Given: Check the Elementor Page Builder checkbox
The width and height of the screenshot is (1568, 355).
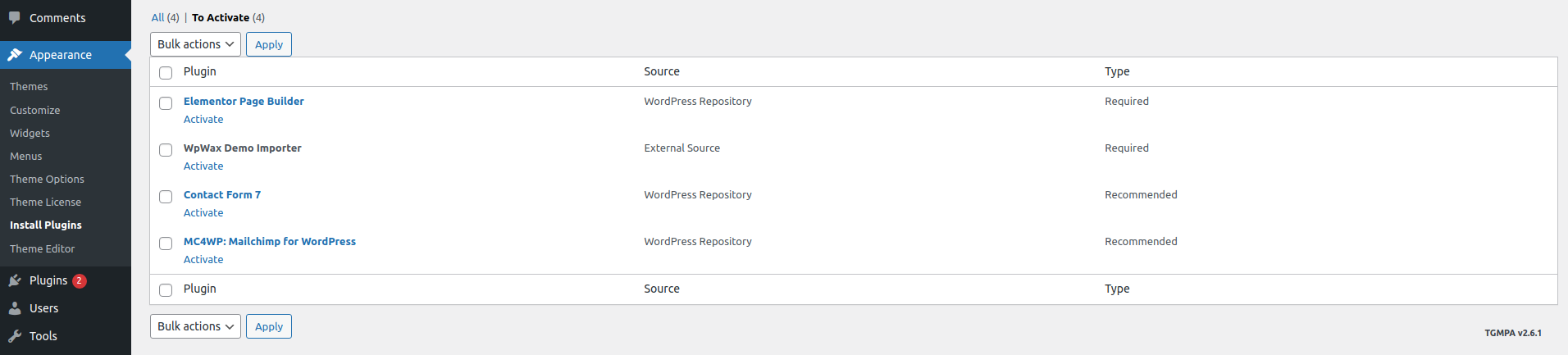Looking at the screenshot, I should [x=166, y=103].
